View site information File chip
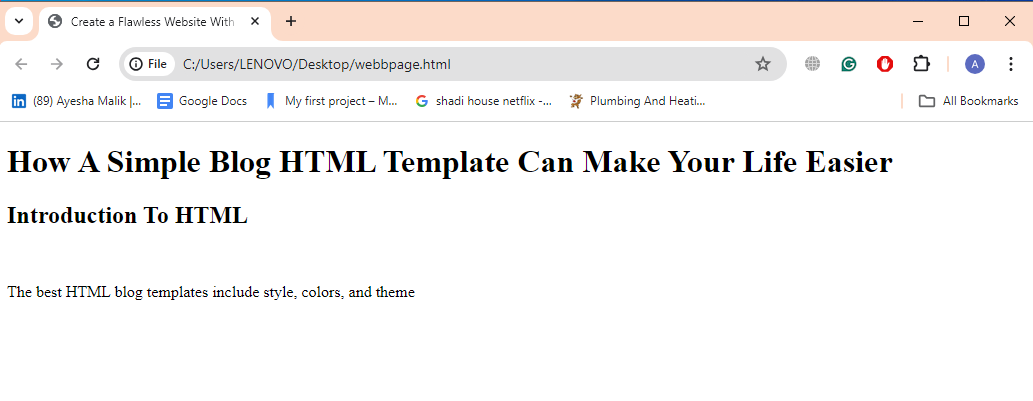This screenshot has height=401, width=1033. [x=148, y=64]
